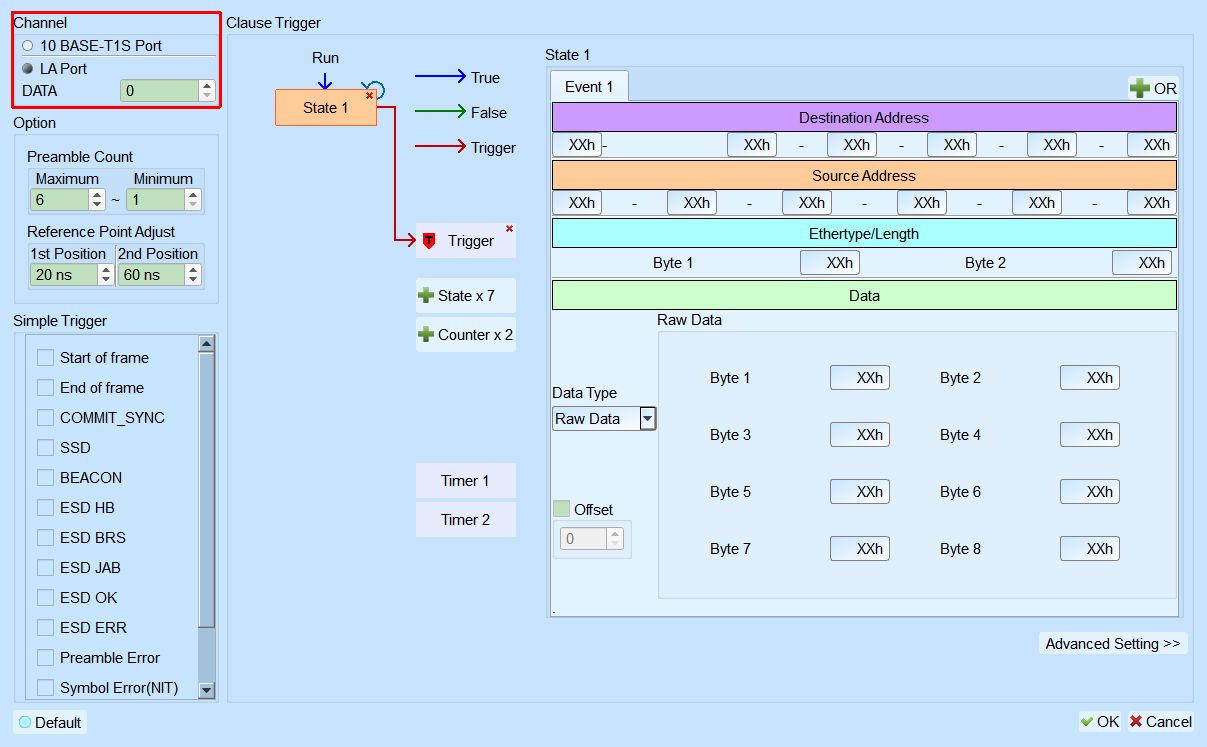The image size is (1207, 747).
Task: Click the Simple Trigger list scrollbar thumb
Action: click(x=207, y=490)
